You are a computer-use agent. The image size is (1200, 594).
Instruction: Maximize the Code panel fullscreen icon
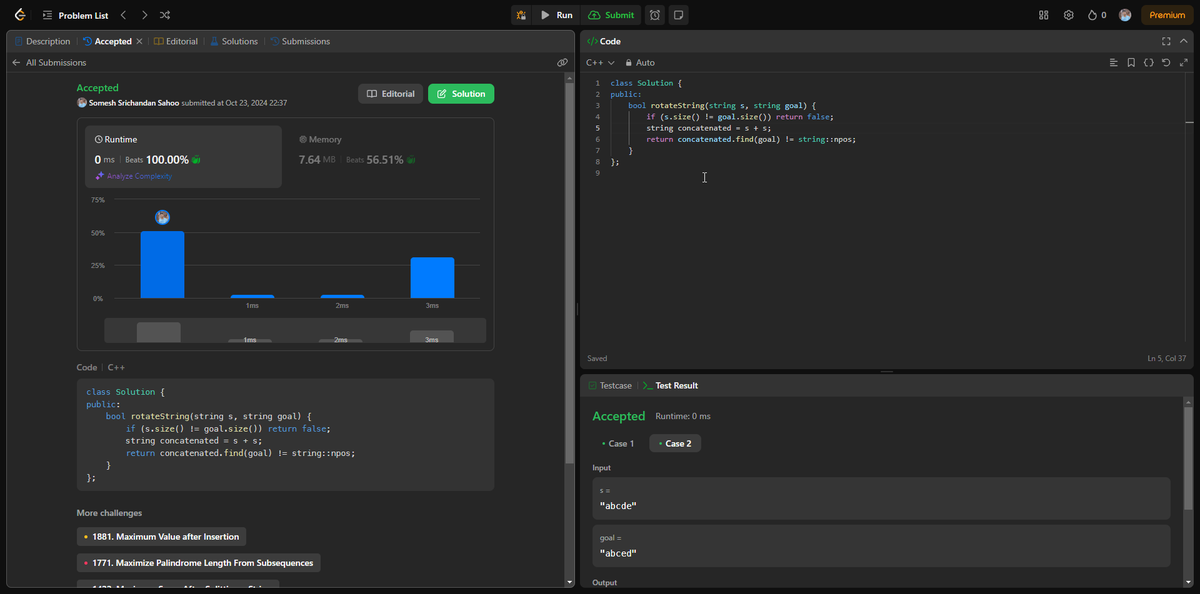pyautogui.click(x=1166, y=41)
